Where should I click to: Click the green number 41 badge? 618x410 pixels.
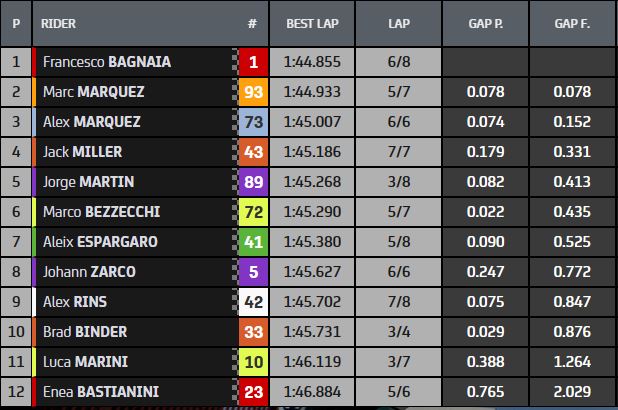coord(254,242)
